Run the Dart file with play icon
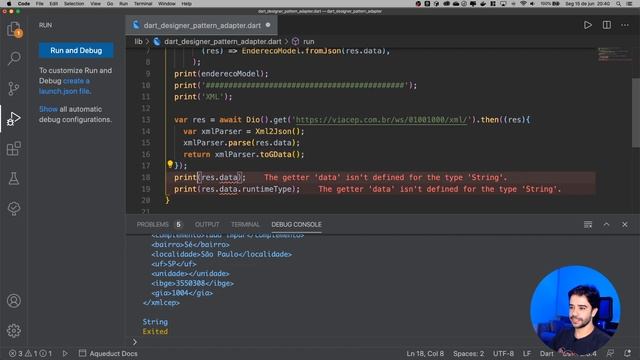640x360 pixels. (x=587, y=25)
